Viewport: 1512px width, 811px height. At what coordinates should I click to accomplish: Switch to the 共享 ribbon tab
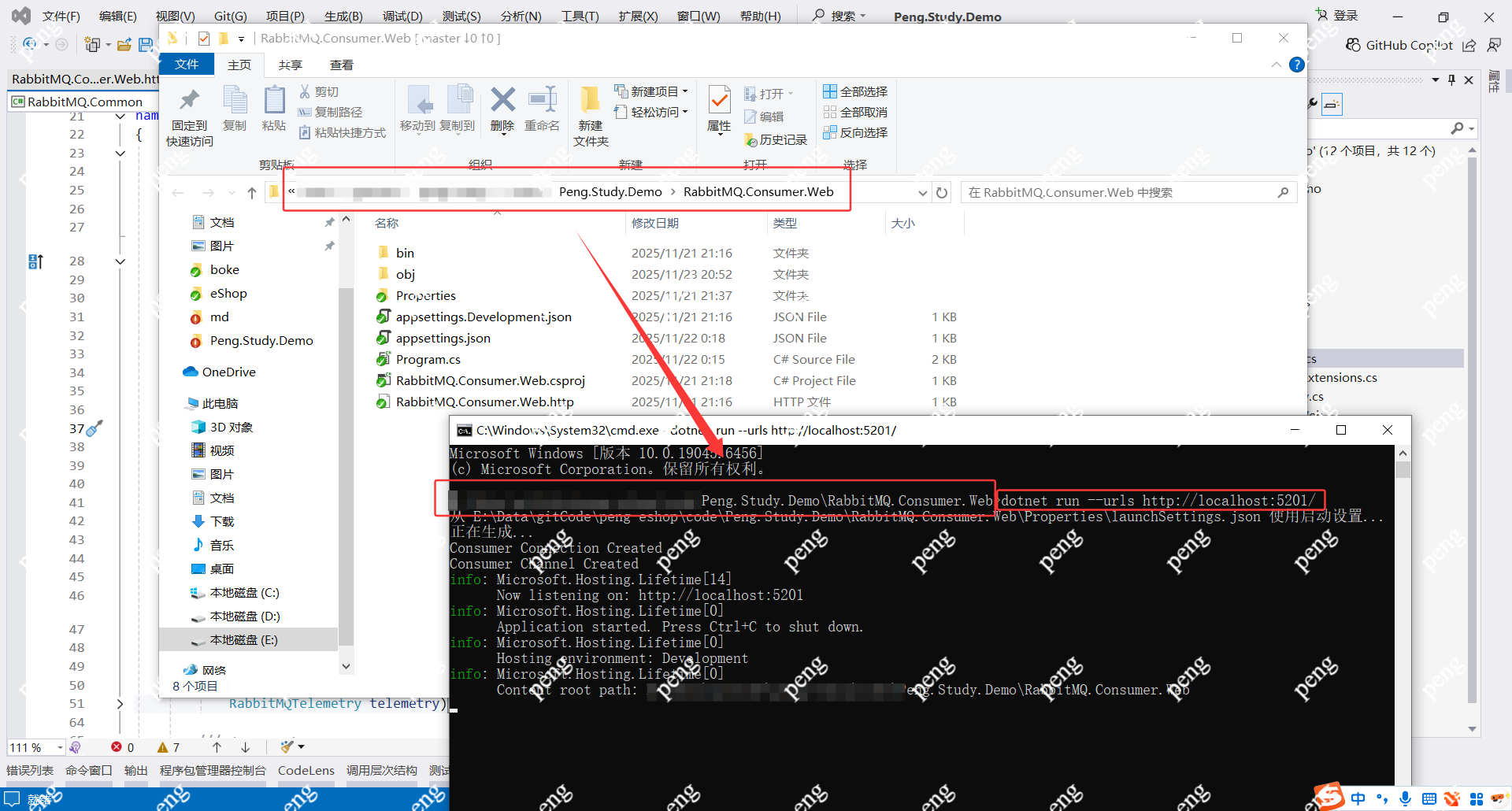pyautogui.click(x=290, y=65)
